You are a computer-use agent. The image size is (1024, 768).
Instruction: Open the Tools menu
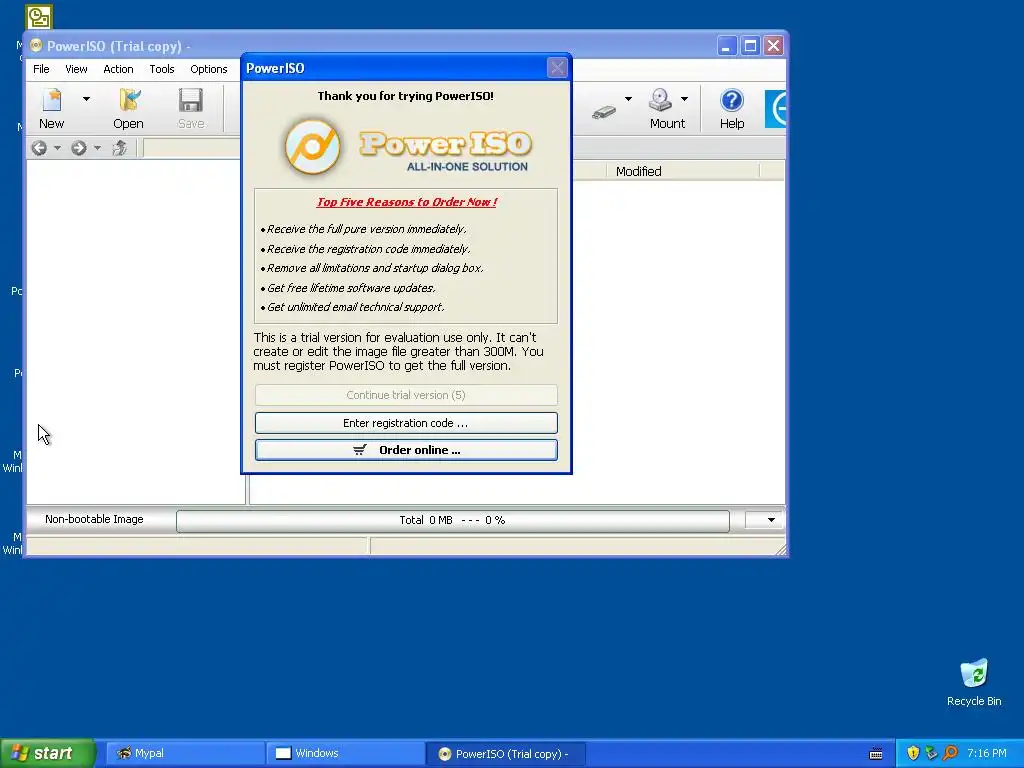(161, 69)
